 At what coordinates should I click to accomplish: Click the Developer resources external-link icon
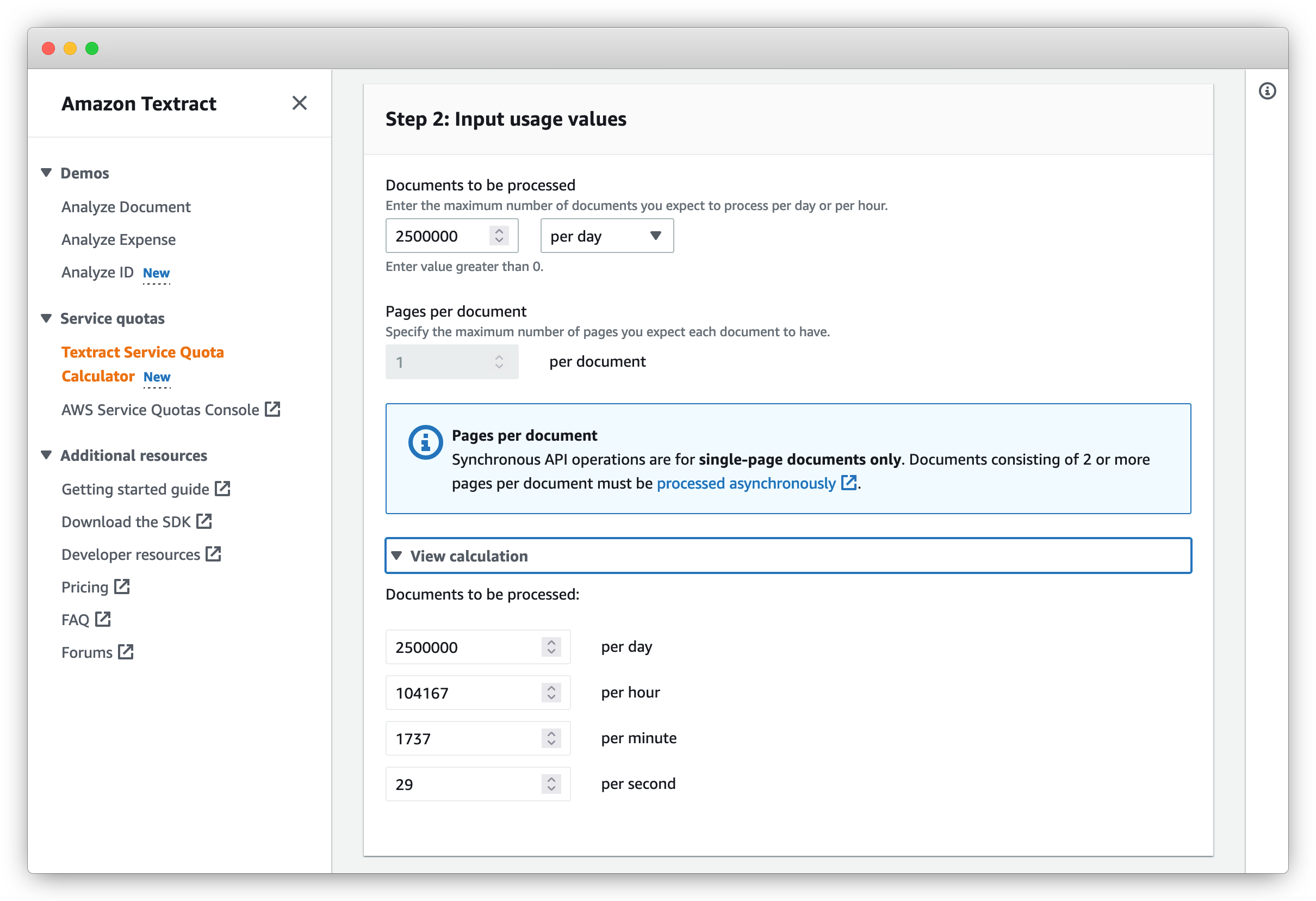click(x=214, y=554)
